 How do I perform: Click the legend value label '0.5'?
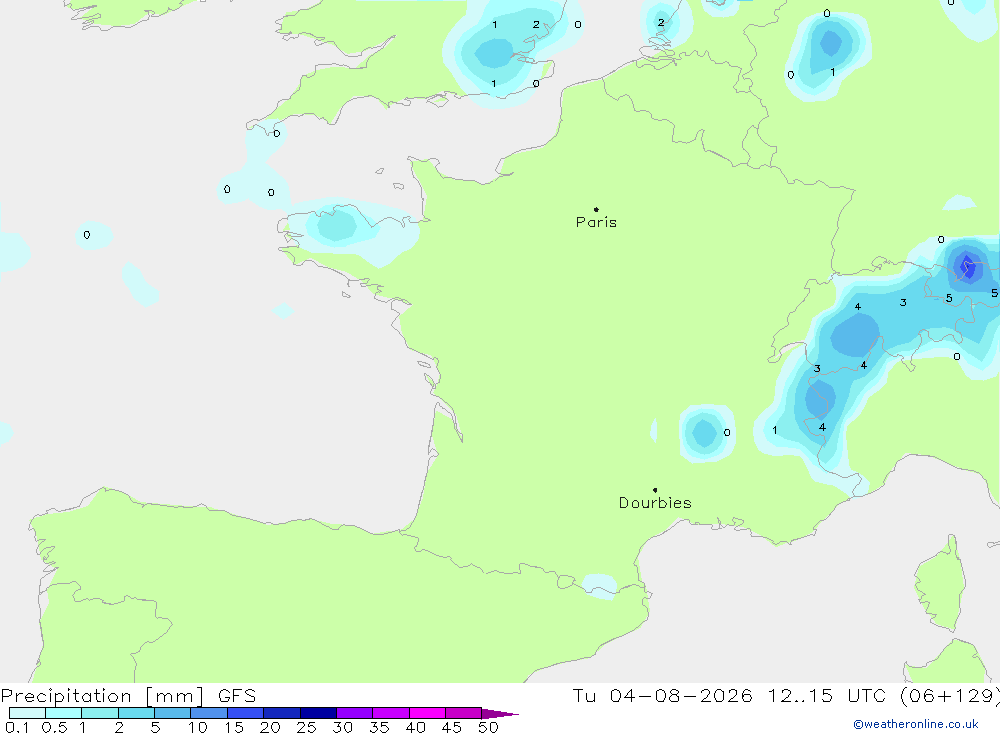click(54, 727)
